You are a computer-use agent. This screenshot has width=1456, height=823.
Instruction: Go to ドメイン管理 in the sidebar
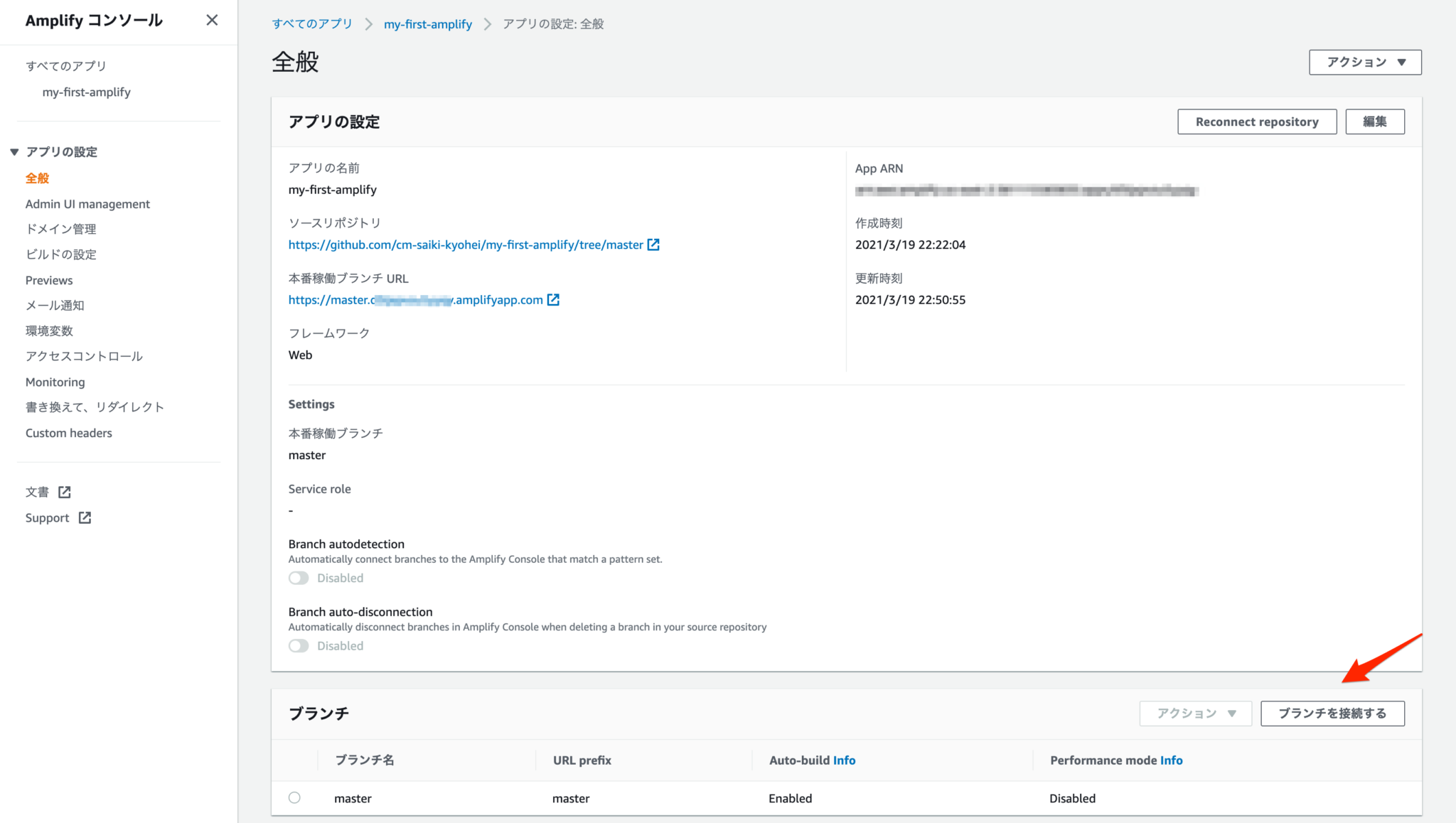coord(60,228)
